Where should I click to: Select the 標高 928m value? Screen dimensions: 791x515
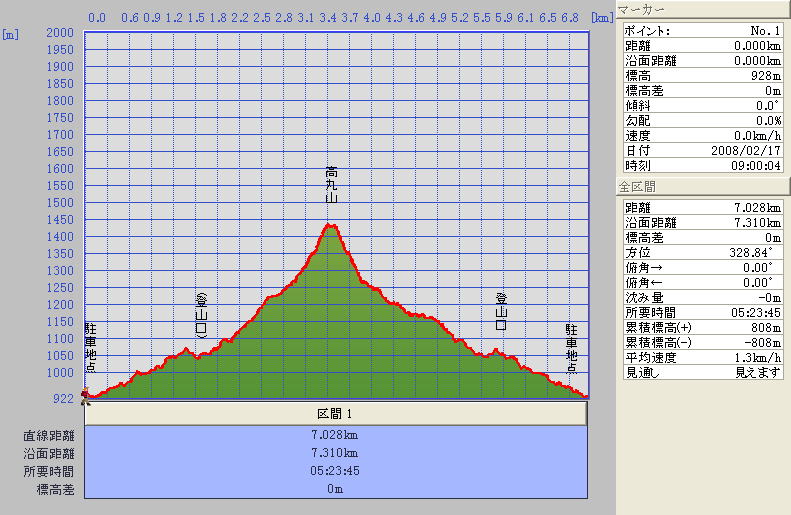tap(765, 76)
